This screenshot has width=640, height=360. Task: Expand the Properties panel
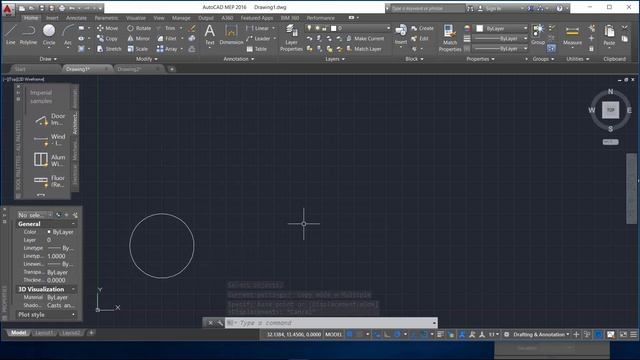coord(480,59)
